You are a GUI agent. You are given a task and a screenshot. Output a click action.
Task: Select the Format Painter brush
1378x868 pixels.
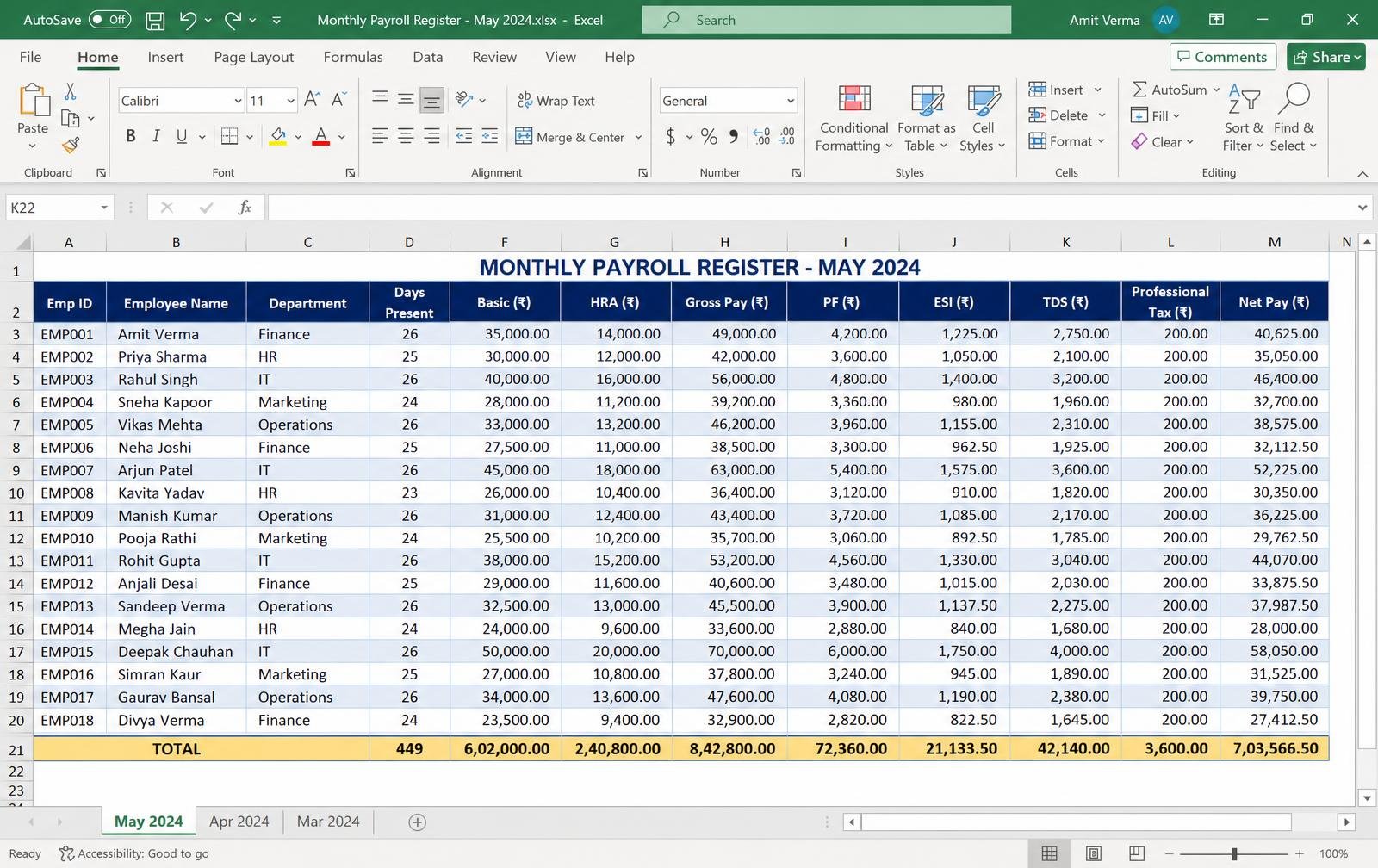[x=71, y=145]
